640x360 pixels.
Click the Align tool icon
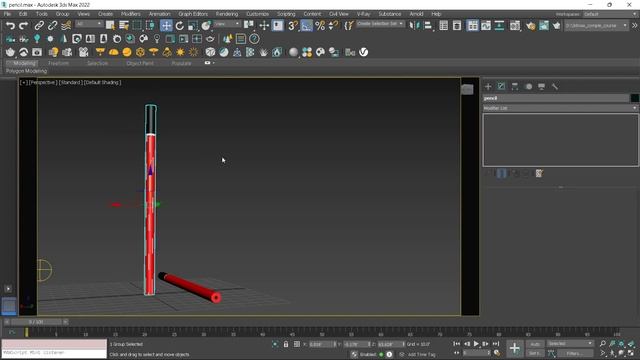pyautogui.click(x=428, y=26)
